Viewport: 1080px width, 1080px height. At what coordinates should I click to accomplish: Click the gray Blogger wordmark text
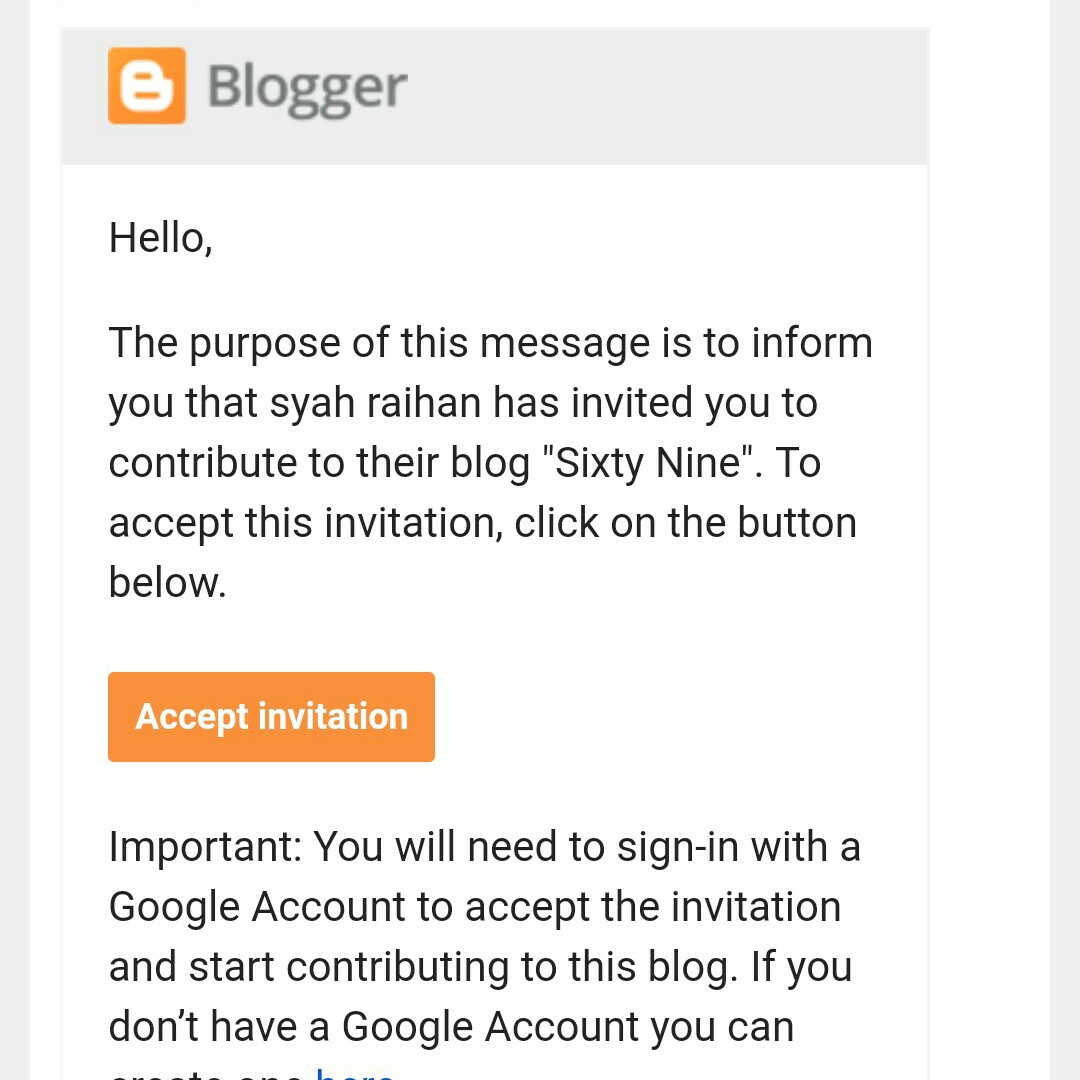(x=307, y=88)
